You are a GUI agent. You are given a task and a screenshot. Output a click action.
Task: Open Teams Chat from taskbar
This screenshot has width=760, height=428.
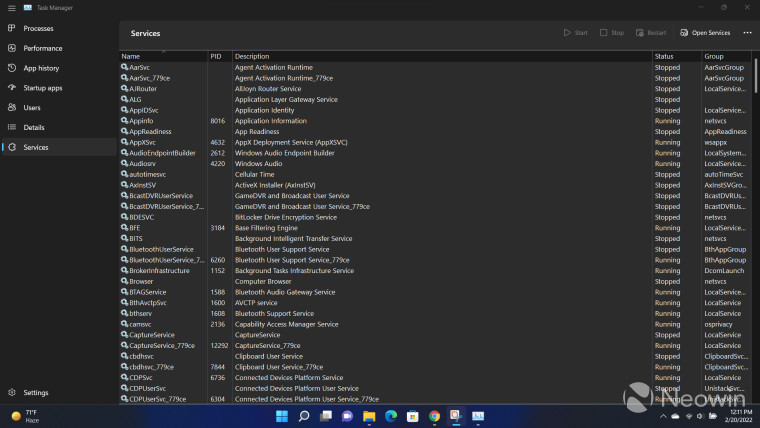[347, 416]
